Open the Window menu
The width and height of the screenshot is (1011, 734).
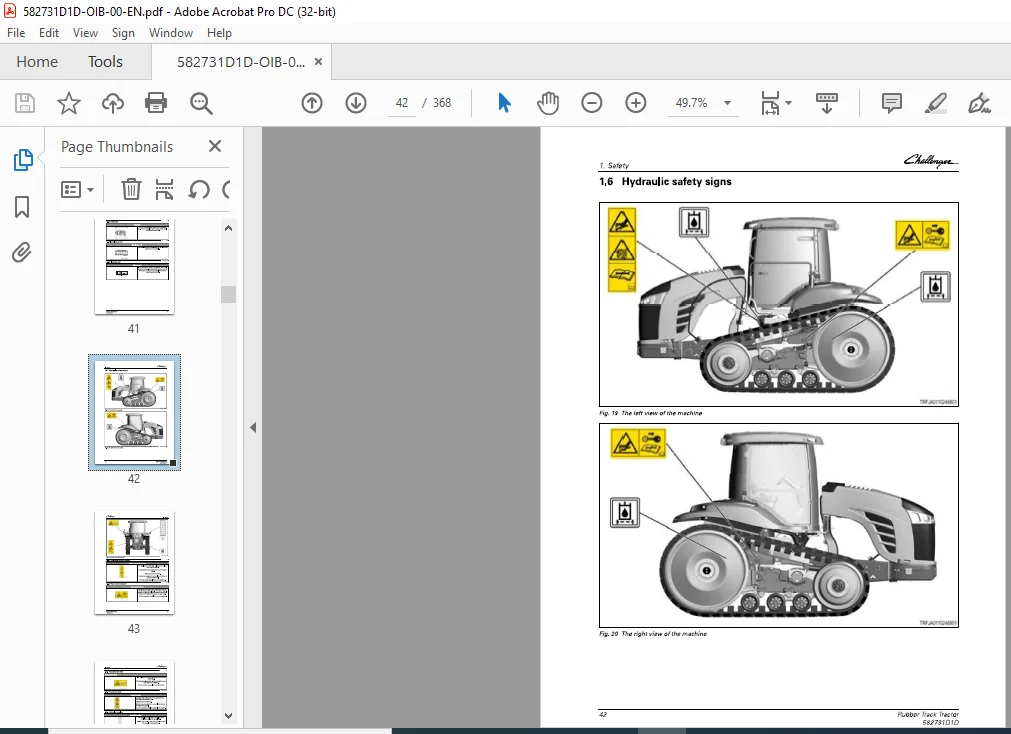pos(171,33)
